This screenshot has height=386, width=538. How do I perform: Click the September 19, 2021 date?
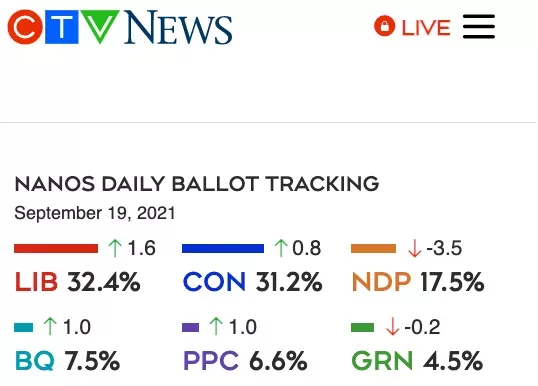click(x=95, y=213)
